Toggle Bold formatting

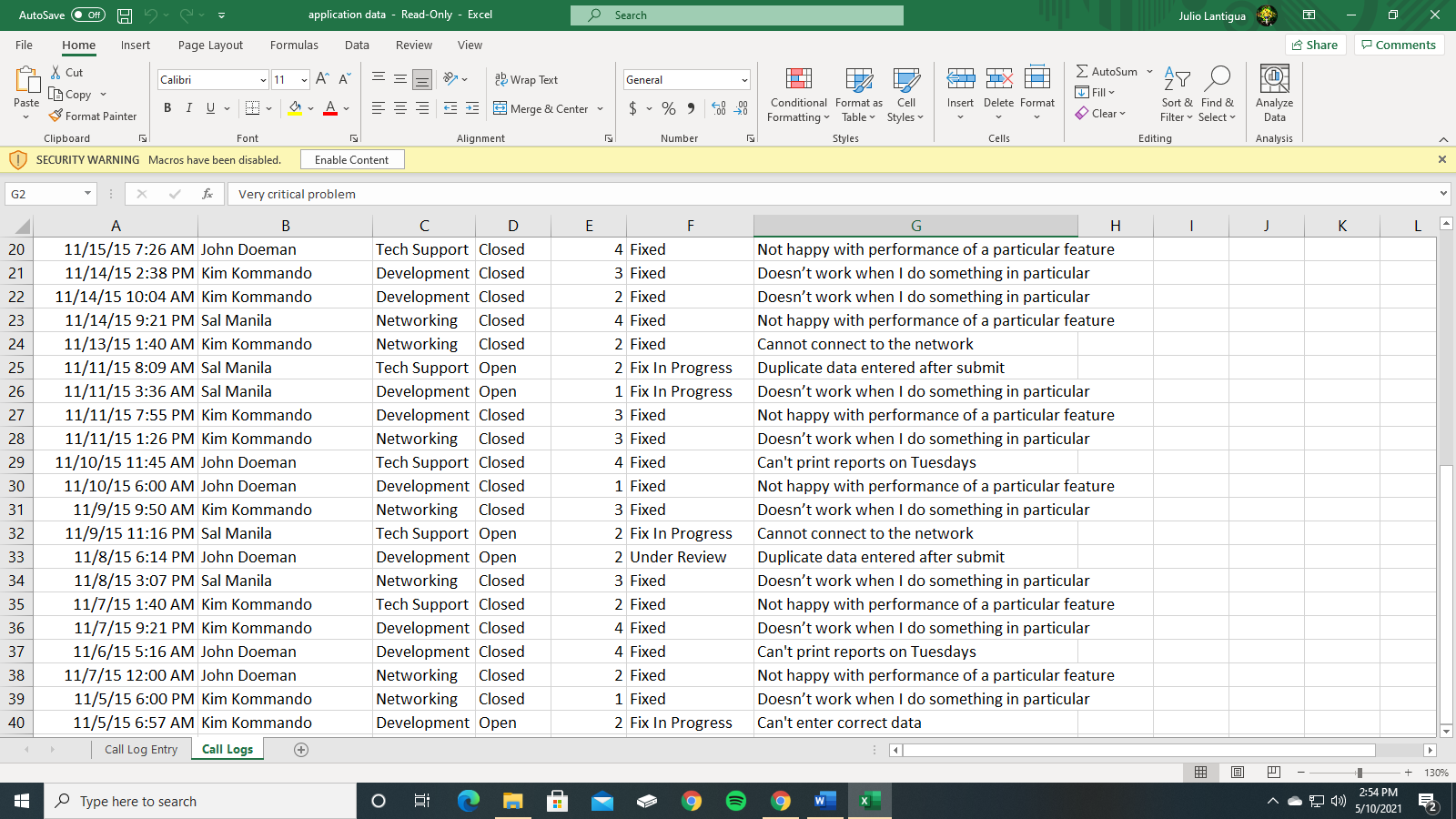(x=167, y=108)
